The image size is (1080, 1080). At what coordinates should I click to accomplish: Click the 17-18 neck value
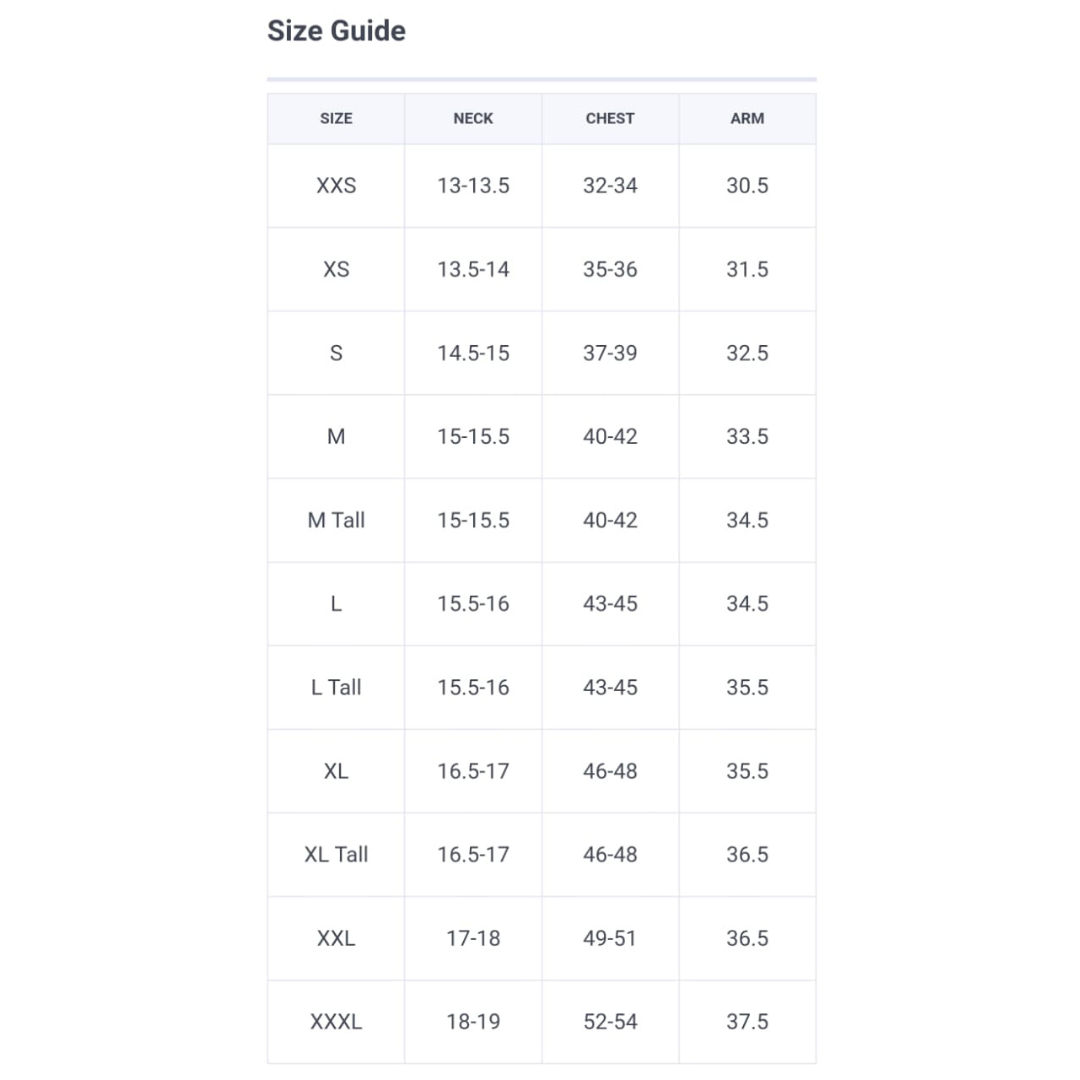473,938
